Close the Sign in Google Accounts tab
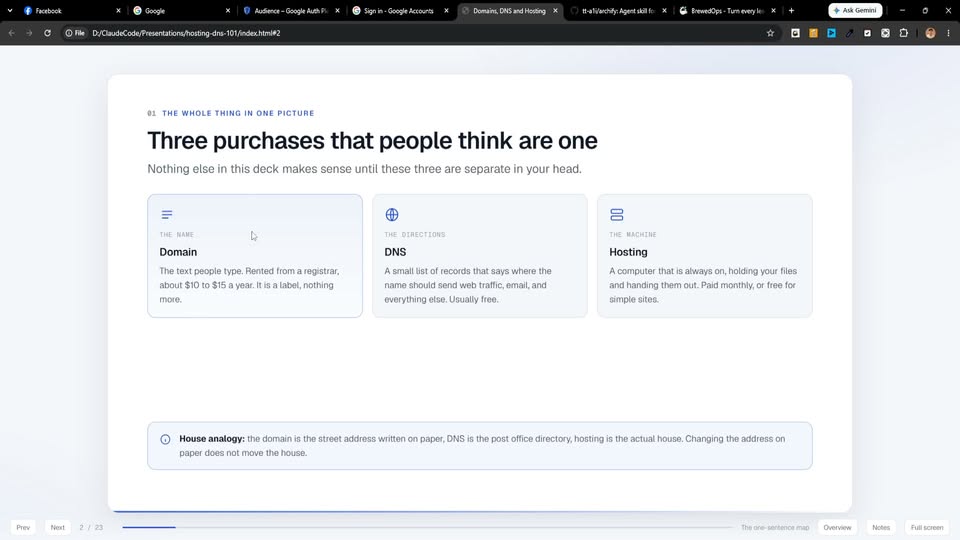Viewport: 960px width, 540px height. (446, 10)
